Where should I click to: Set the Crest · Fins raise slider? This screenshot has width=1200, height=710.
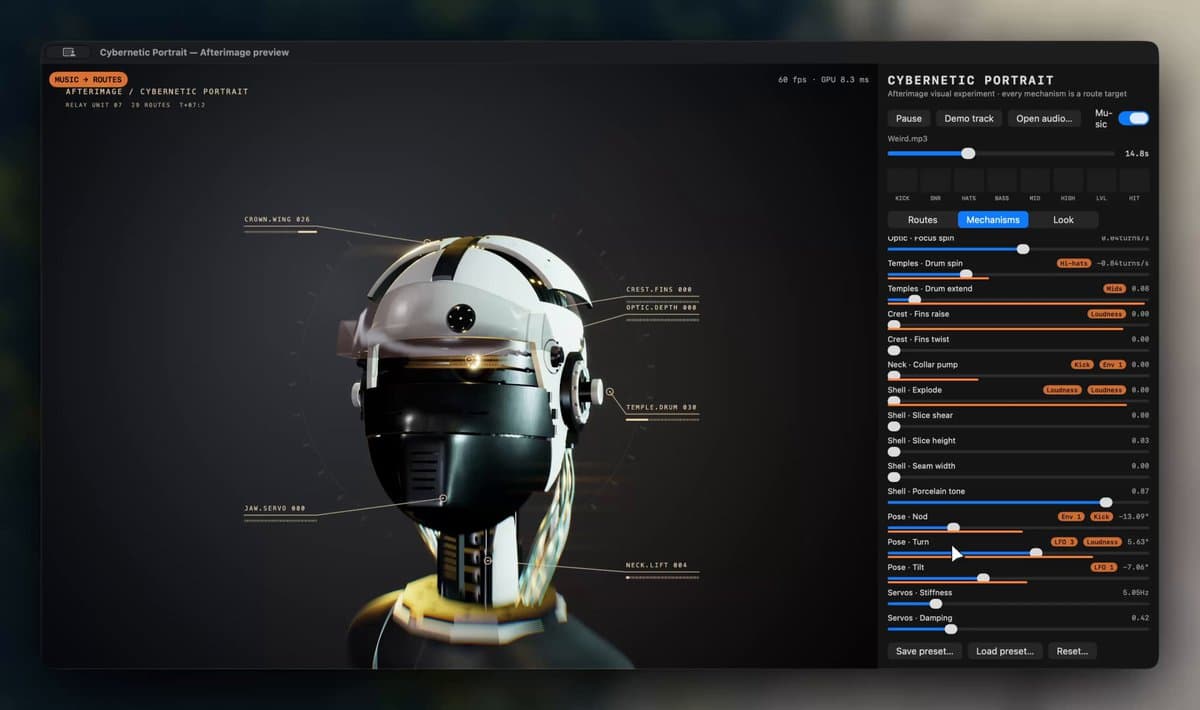point(1018,325)
